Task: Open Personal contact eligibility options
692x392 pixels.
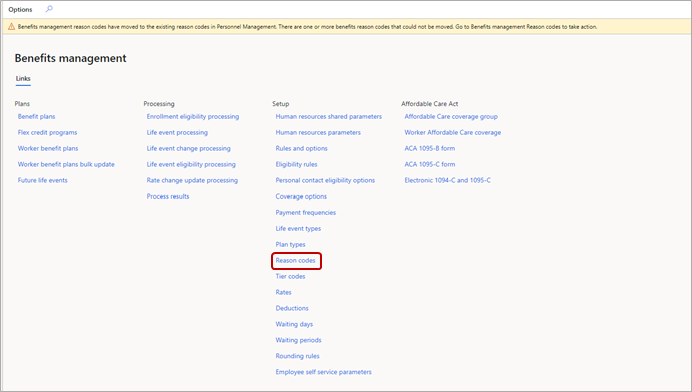Action: pos(325,180)
